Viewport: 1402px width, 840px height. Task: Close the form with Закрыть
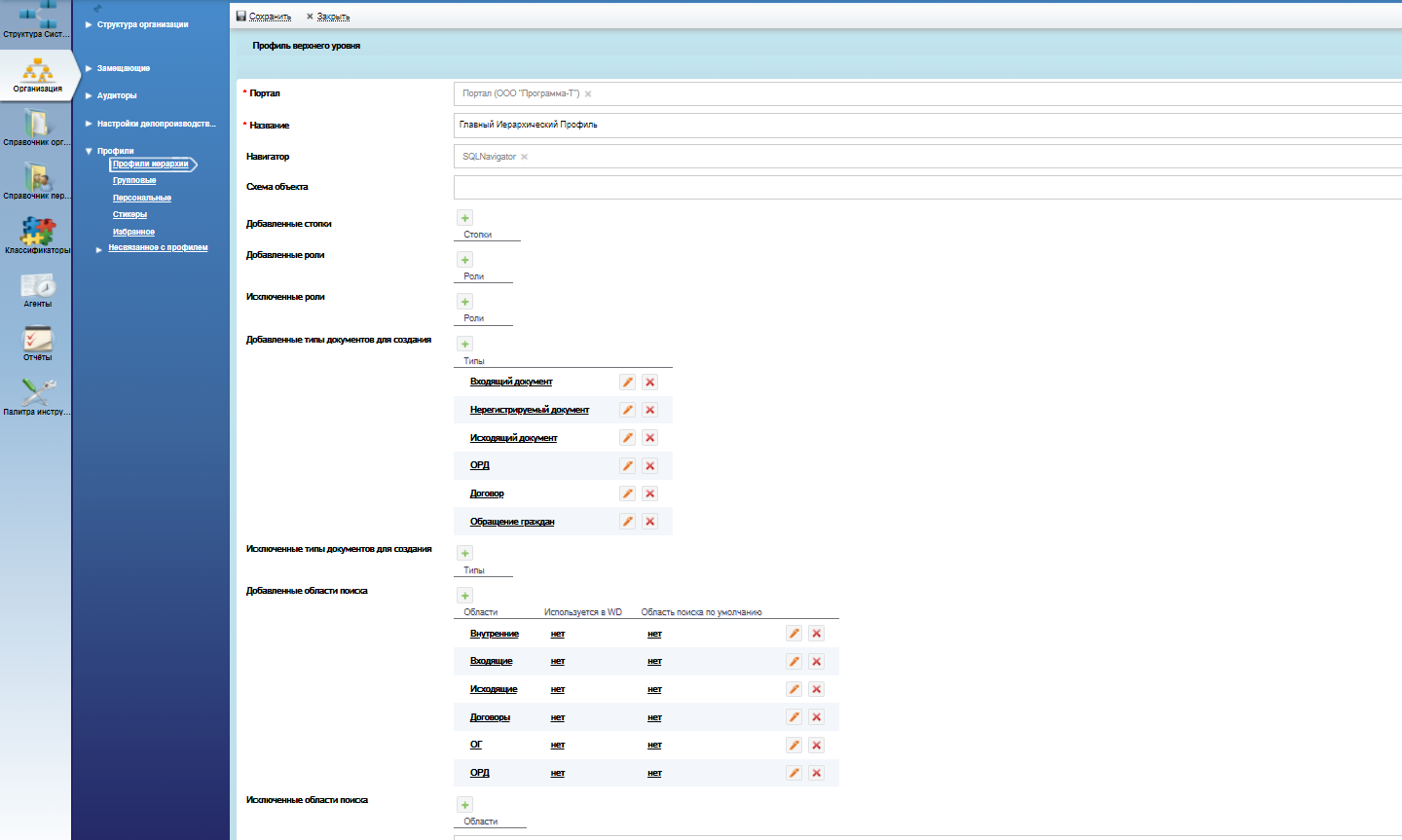328,17
